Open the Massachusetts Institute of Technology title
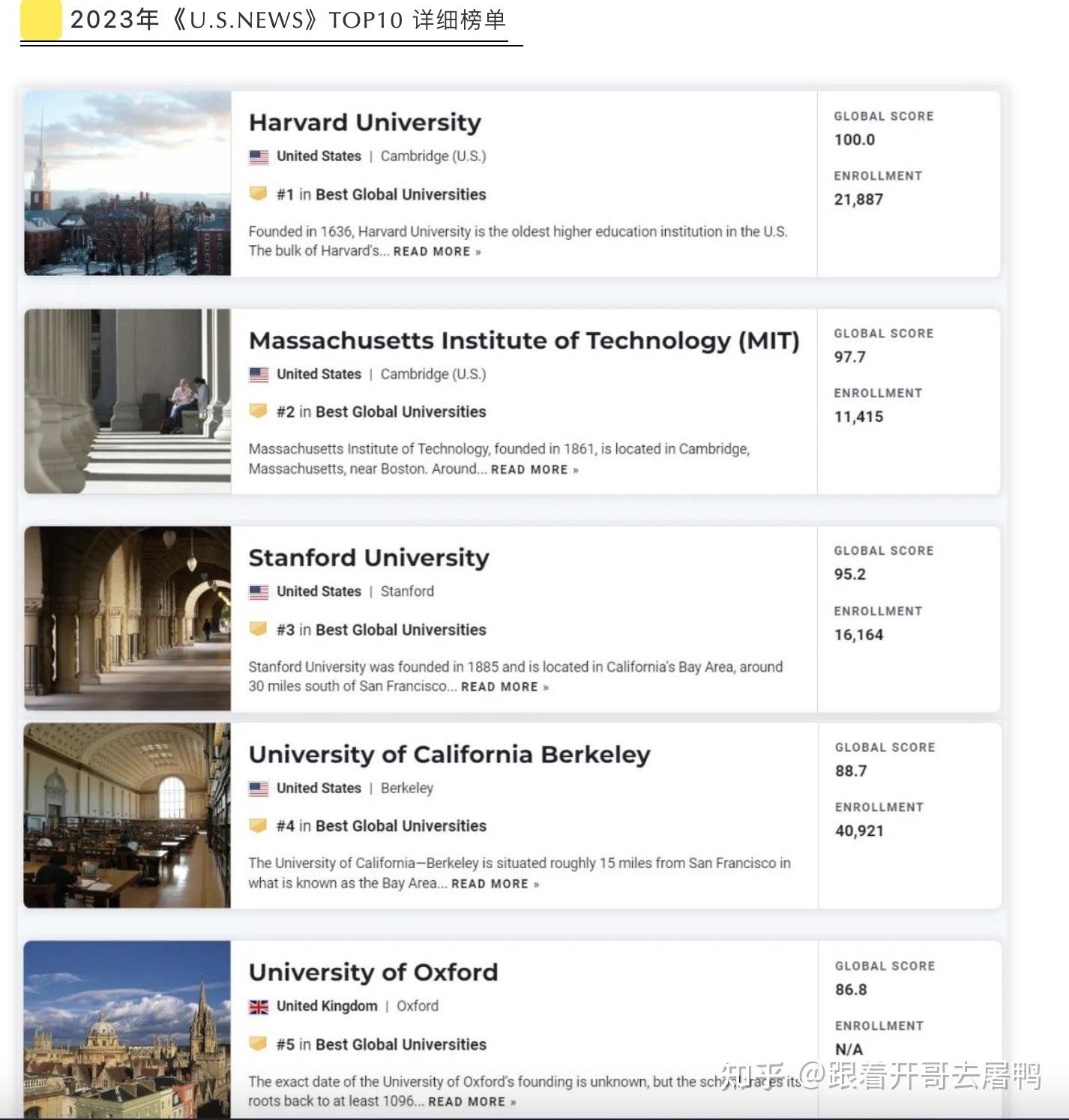 [x=524, y=340]
